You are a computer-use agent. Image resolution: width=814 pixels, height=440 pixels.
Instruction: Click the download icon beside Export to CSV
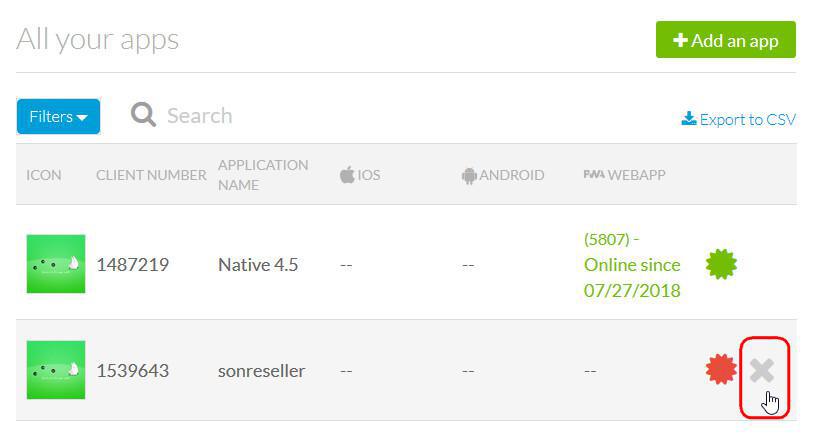pos(688,119)
